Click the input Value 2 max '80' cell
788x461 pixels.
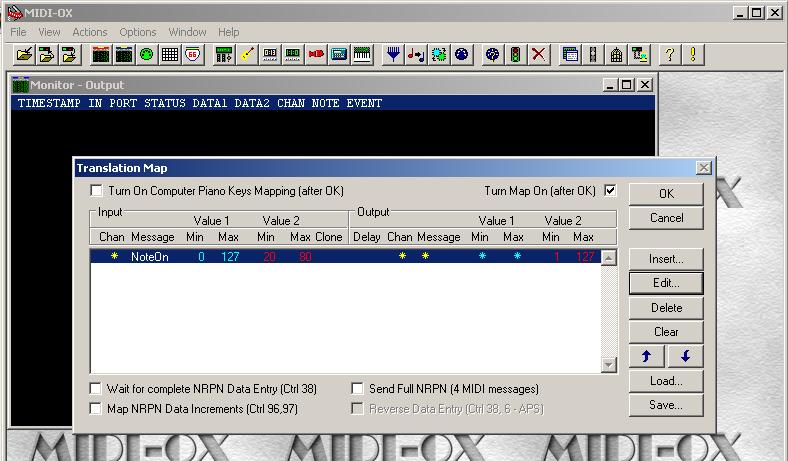305,256
